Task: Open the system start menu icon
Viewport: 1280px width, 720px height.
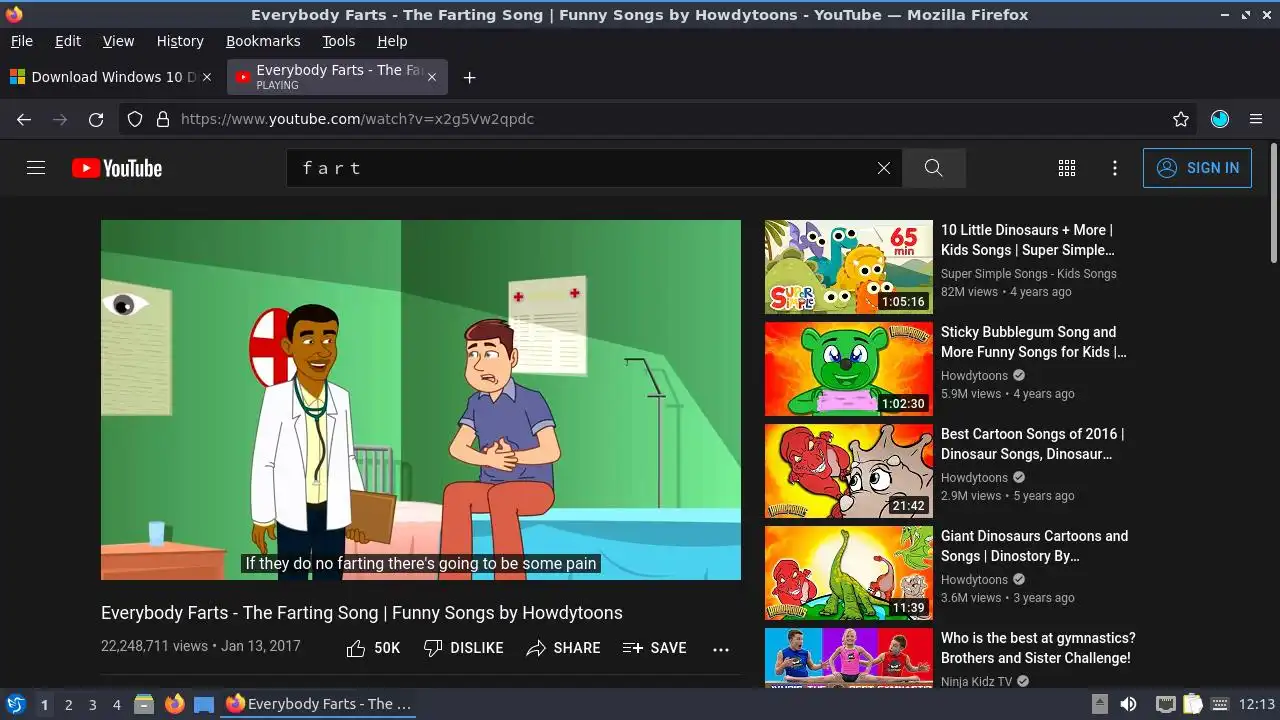Action: coord(15,704)
